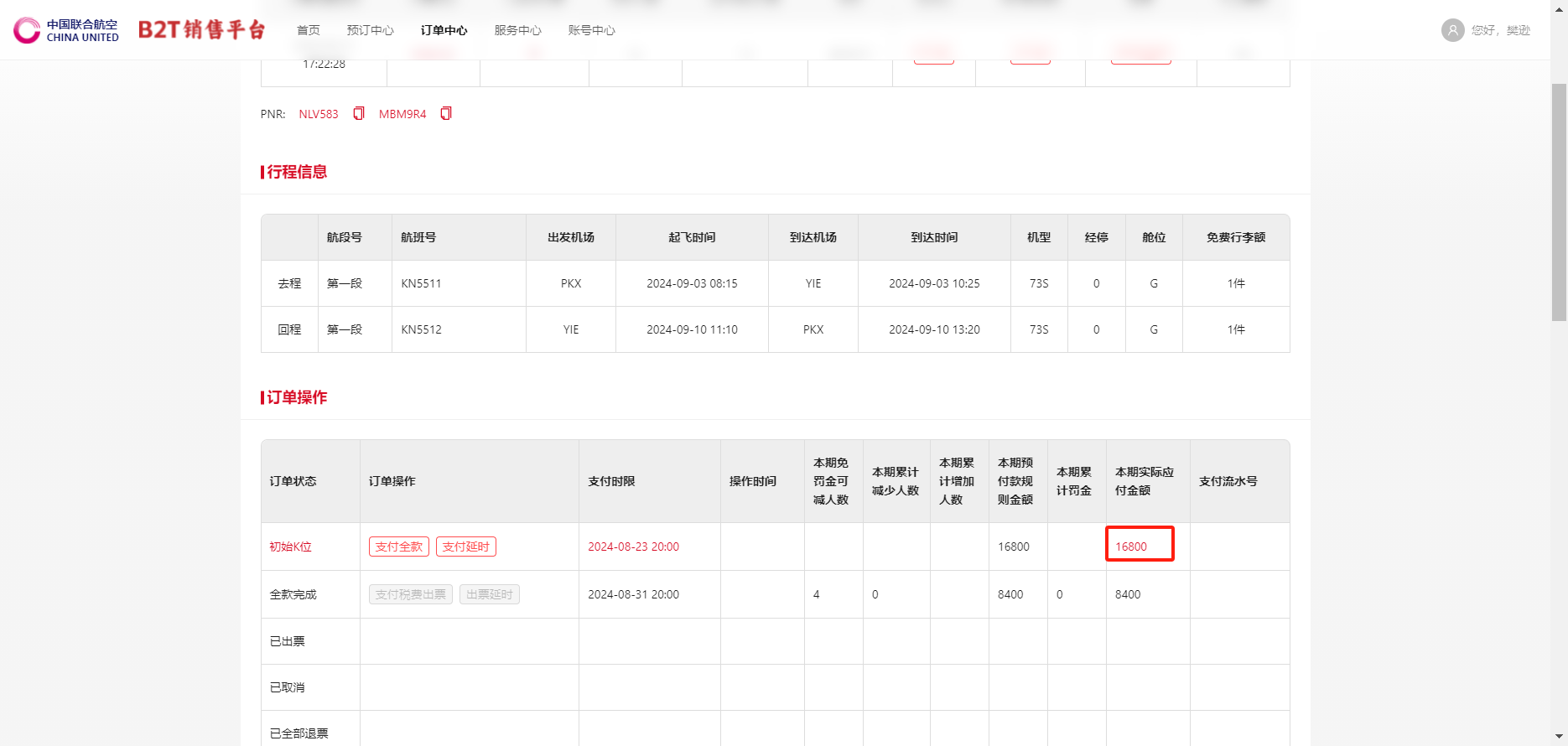This screenshot has width=1568, height=746.
Task: Click the China United Airlines logo
Action: coord(66,30)
